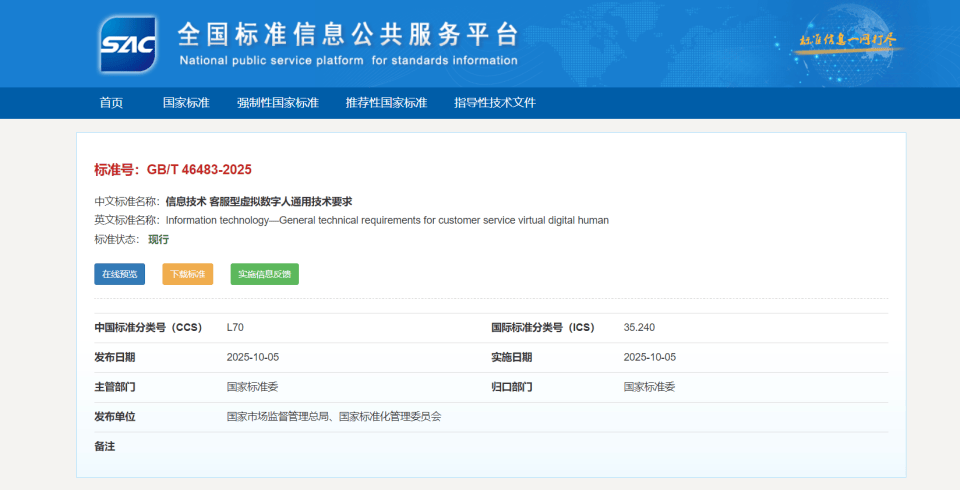The image size is (960, 490).
Task: Go to the 国家标准 menu item
Action: 186,103
